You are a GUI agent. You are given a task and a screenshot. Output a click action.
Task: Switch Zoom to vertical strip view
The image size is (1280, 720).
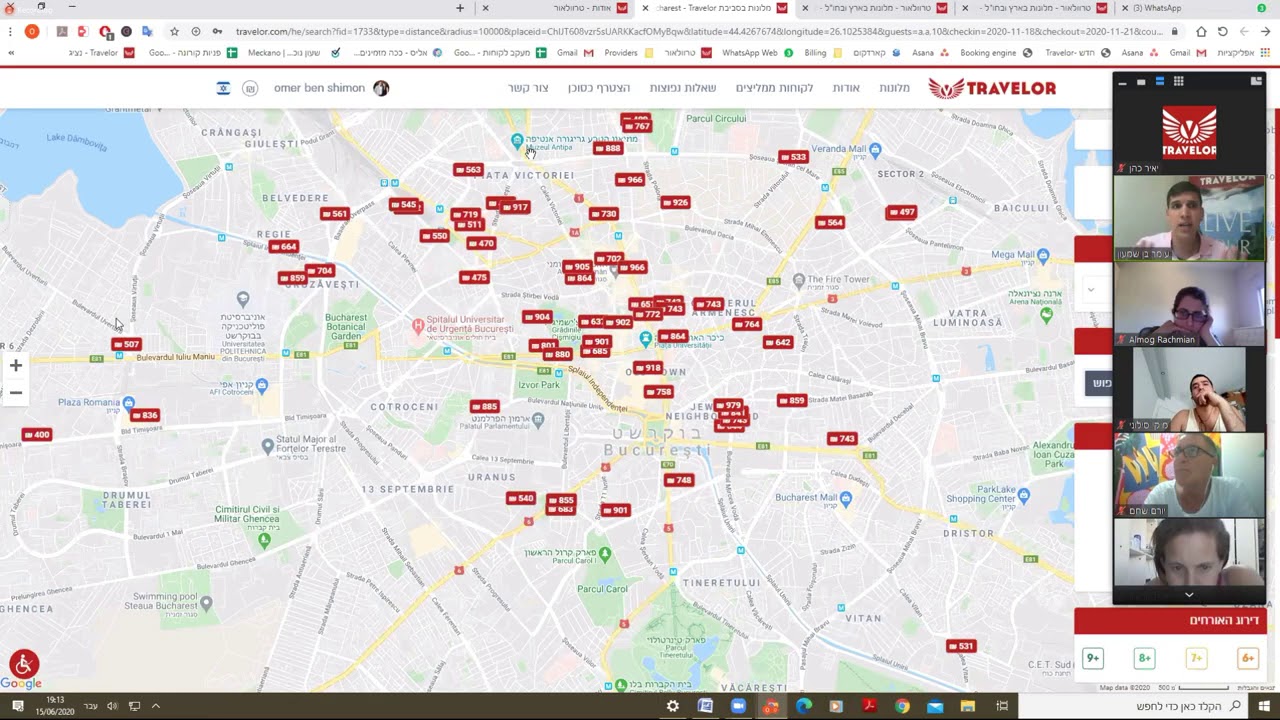click(x=1160, y=82)
